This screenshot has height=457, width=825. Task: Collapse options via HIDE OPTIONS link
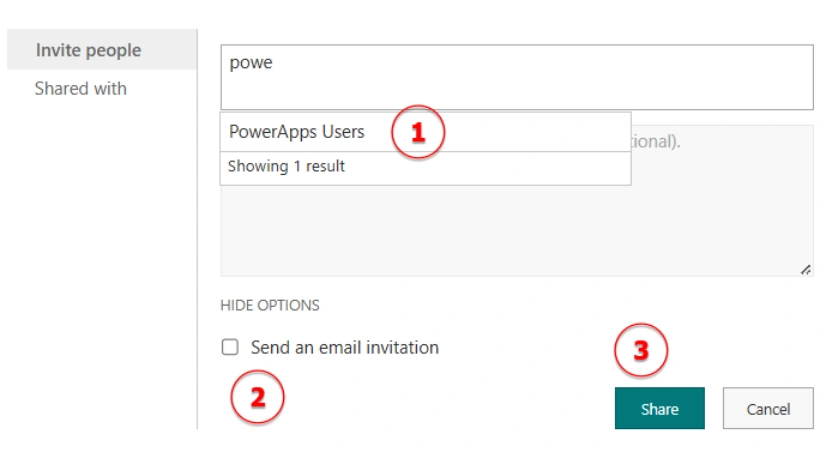[x=269, y=306]
